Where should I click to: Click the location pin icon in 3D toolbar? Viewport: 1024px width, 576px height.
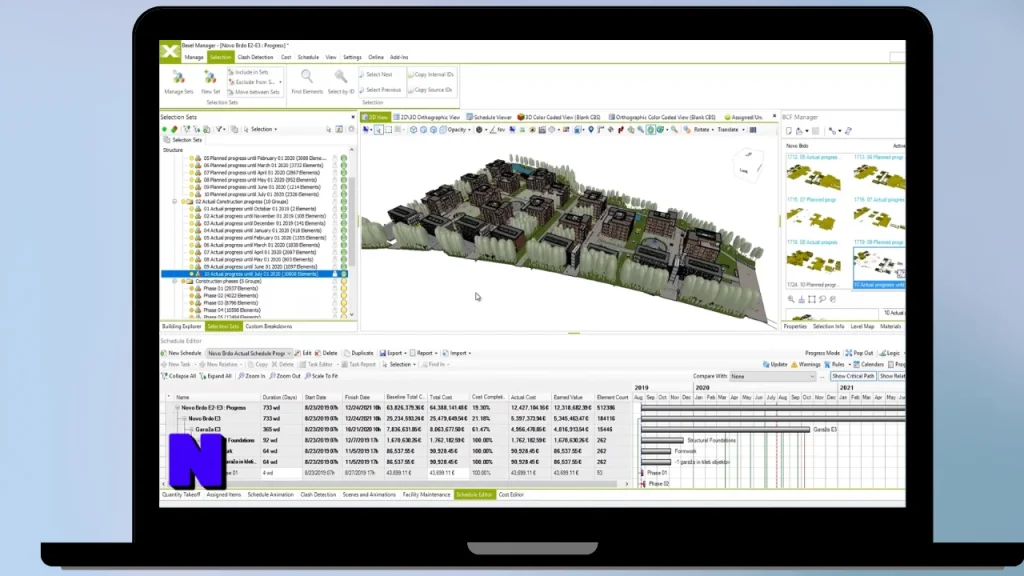click(591, 130)
